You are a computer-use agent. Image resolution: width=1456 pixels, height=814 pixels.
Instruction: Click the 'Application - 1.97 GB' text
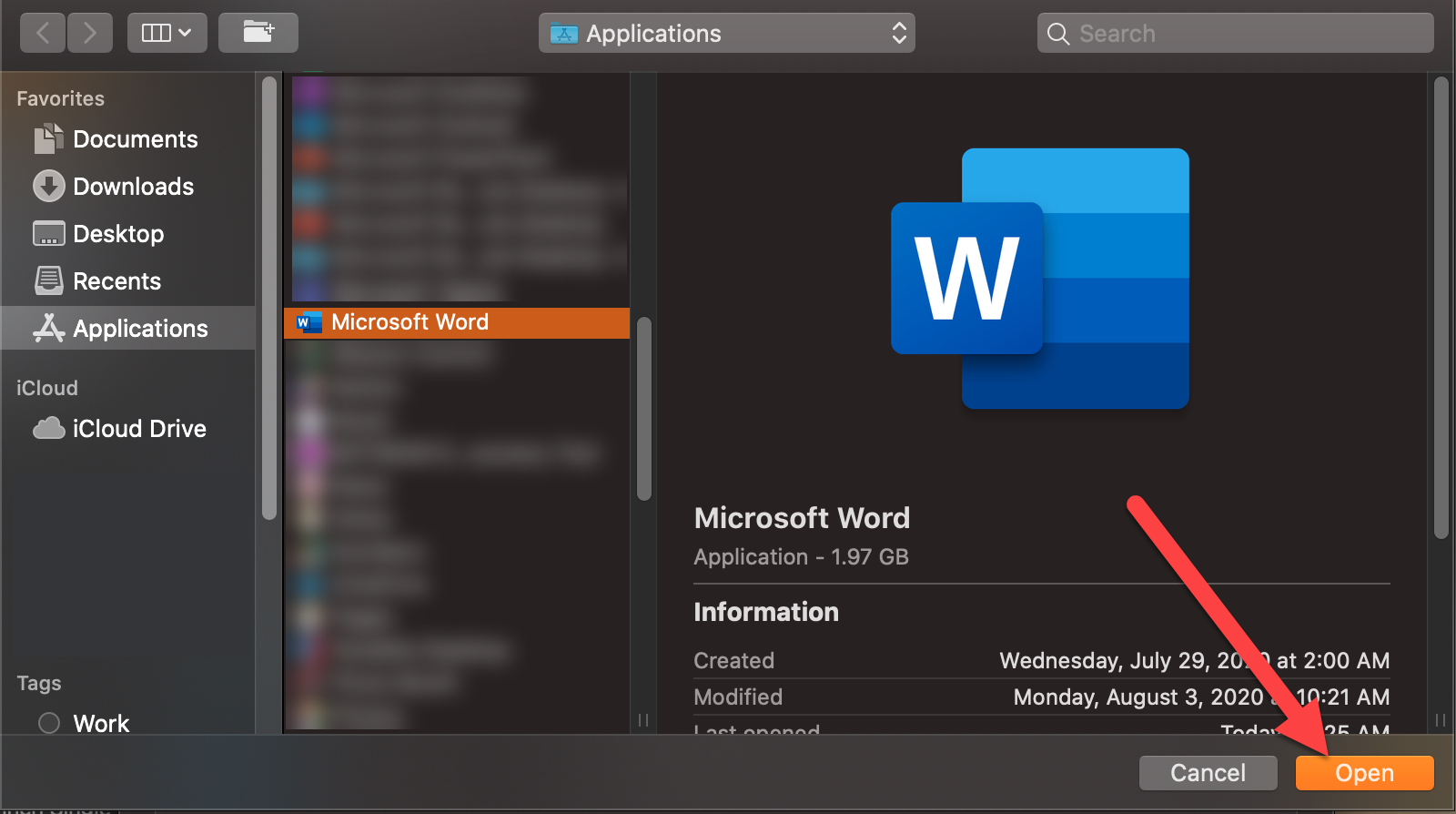(x=801, y=557)
